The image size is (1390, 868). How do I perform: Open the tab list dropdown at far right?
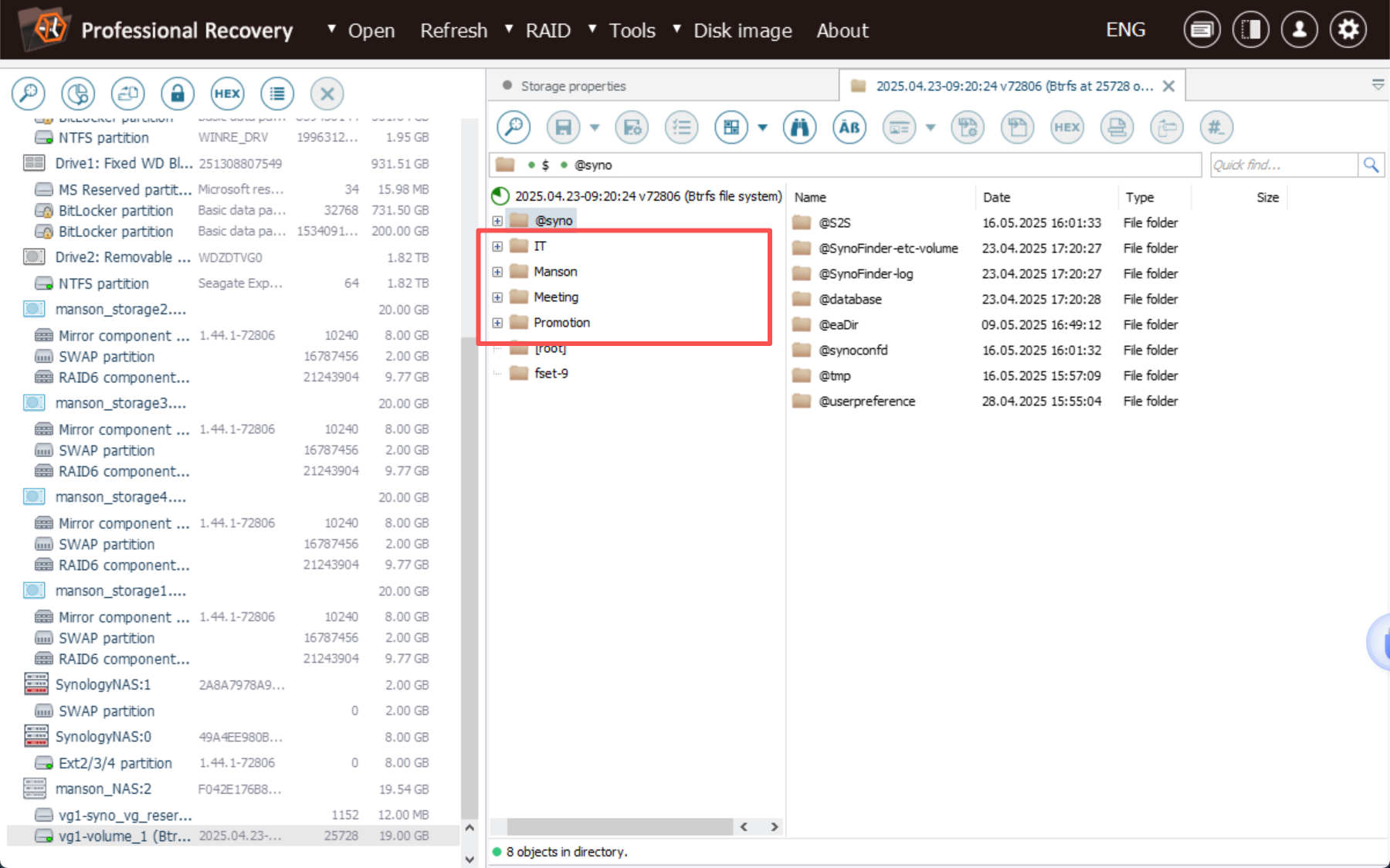pos(1378,85)
